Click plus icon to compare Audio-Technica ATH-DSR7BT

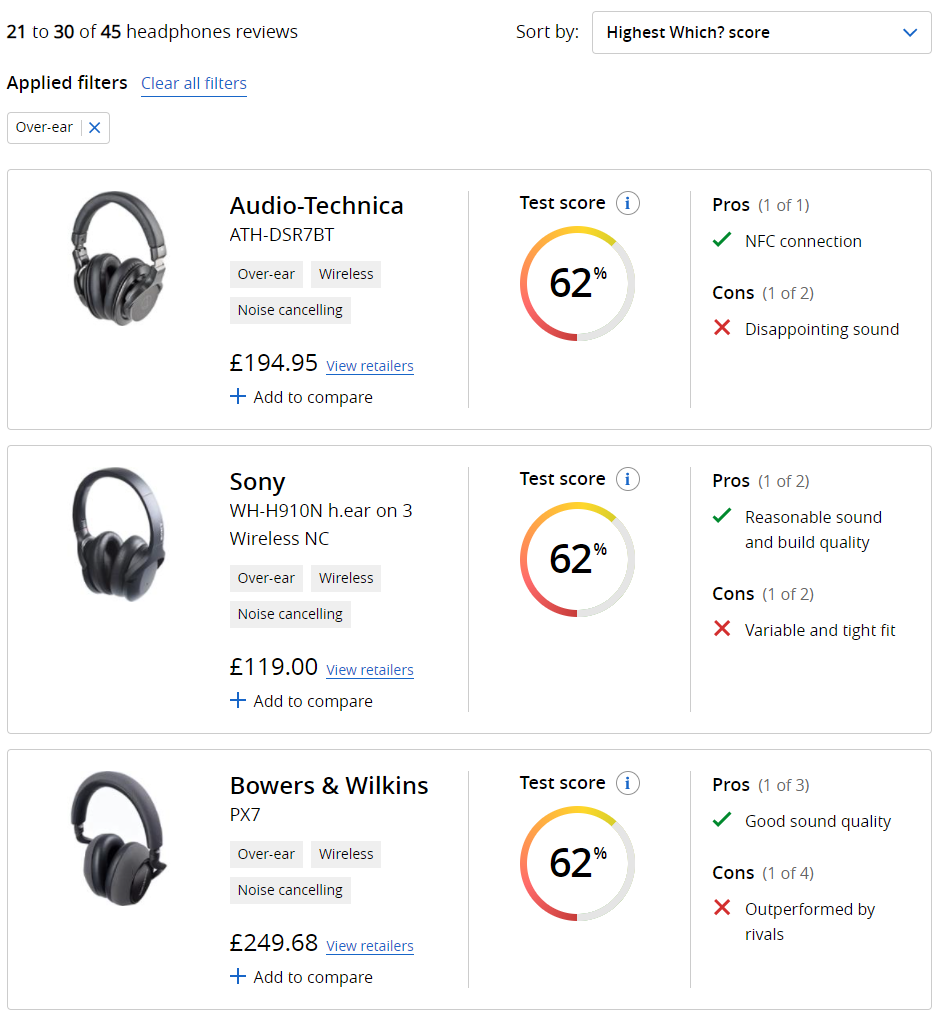[x=238, y=397]
